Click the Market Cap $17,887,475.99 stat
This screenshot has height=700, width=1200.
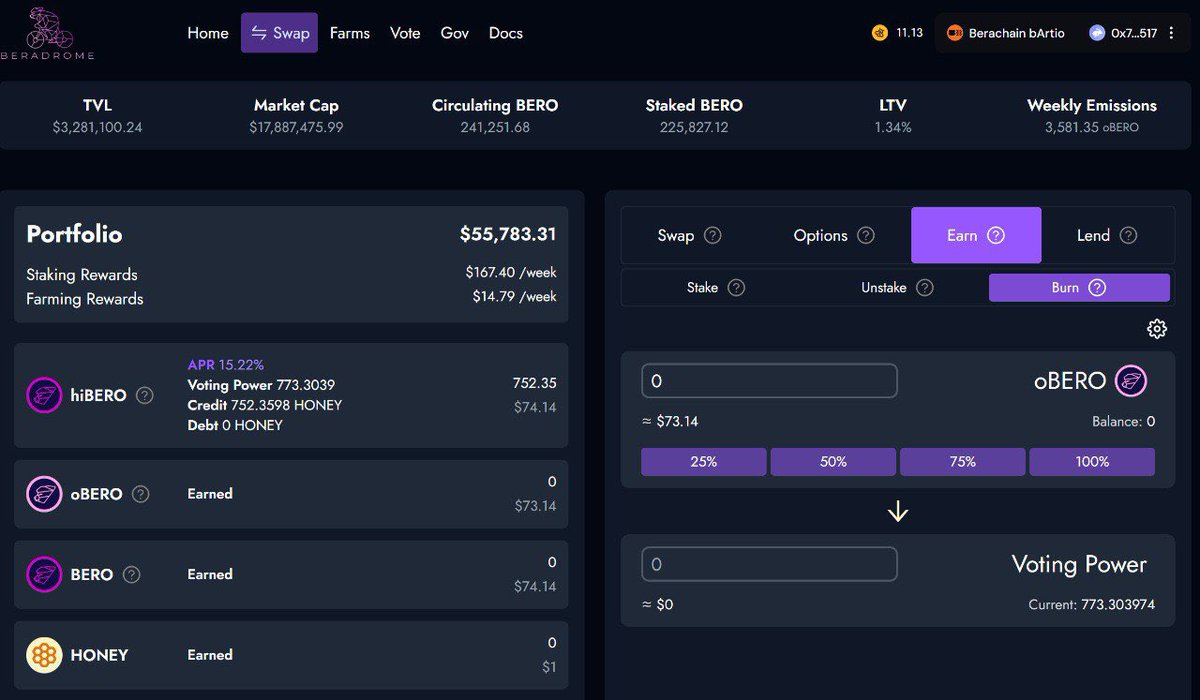[x=296, y=116]
